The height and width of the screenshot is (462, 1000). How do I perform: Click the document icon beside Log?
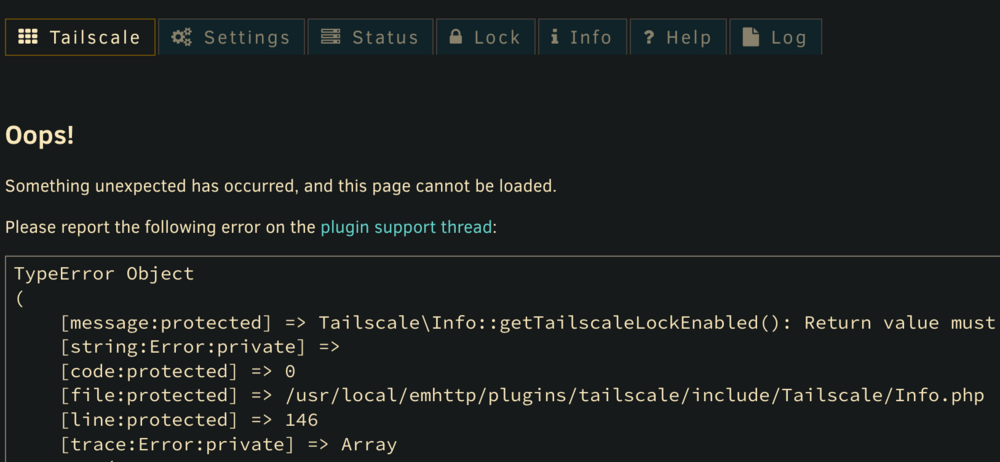point(751,37)
